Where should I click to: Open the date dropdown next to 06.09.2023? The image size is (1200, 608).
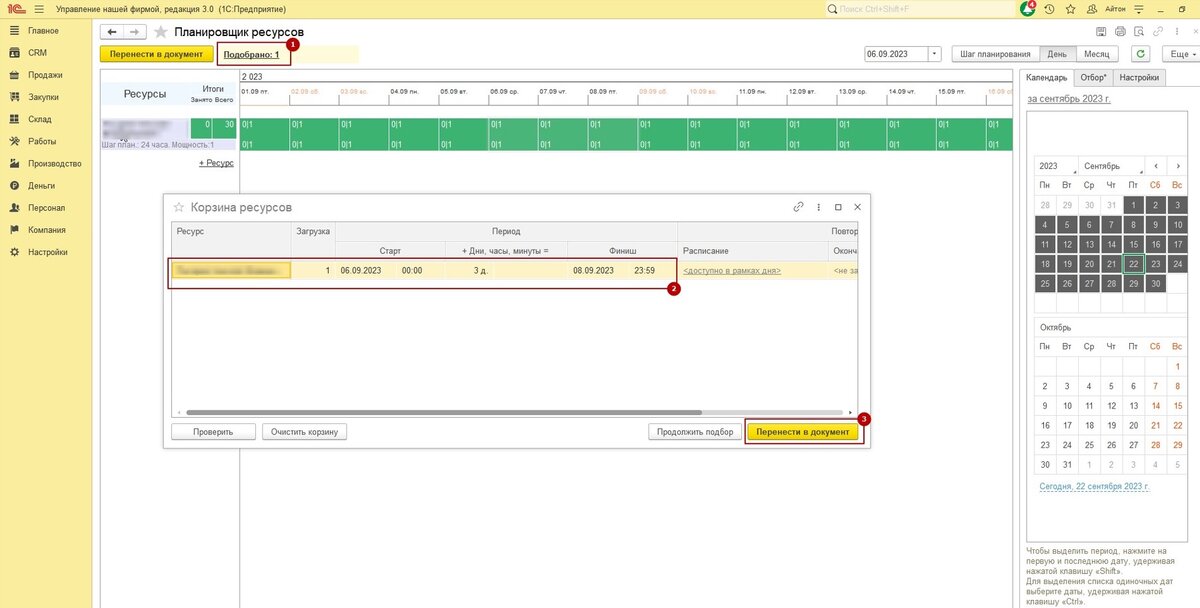coord(934,54)
